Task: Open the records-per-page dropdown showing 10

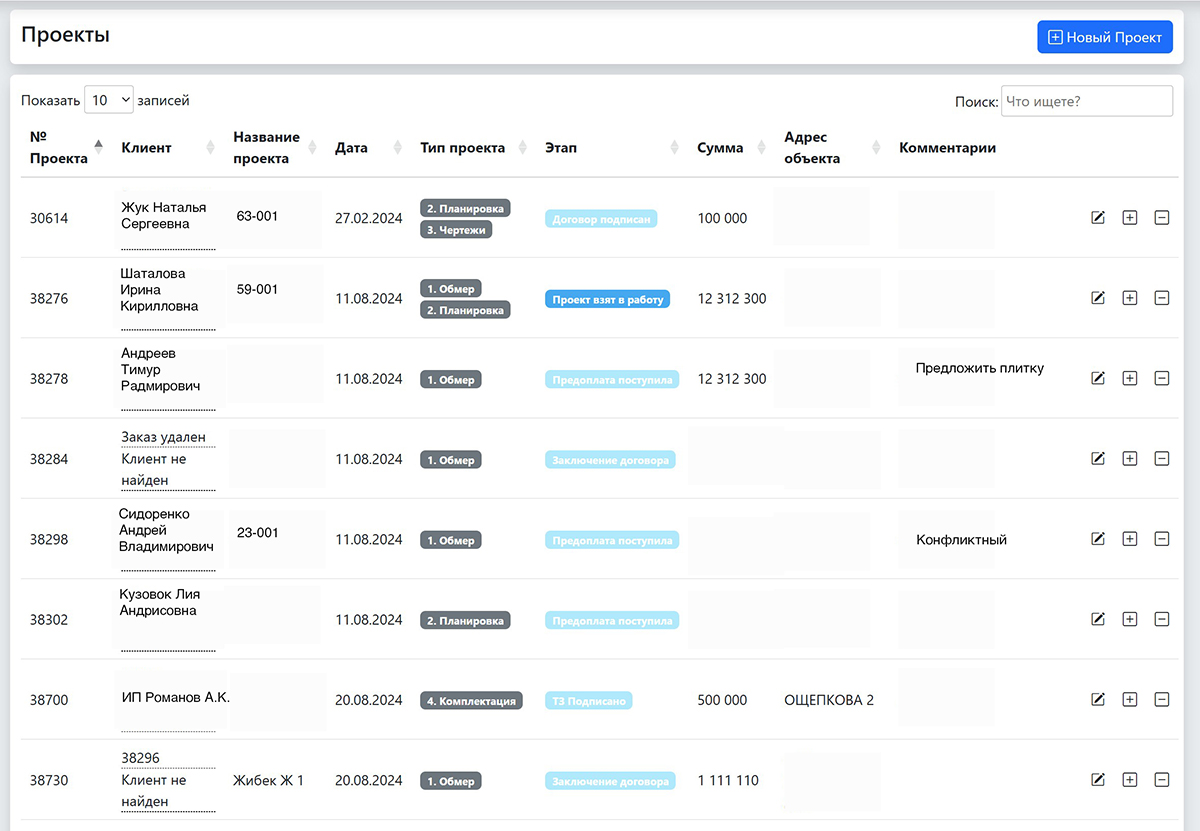Action: pyautogui.click(x=109, y=100)
